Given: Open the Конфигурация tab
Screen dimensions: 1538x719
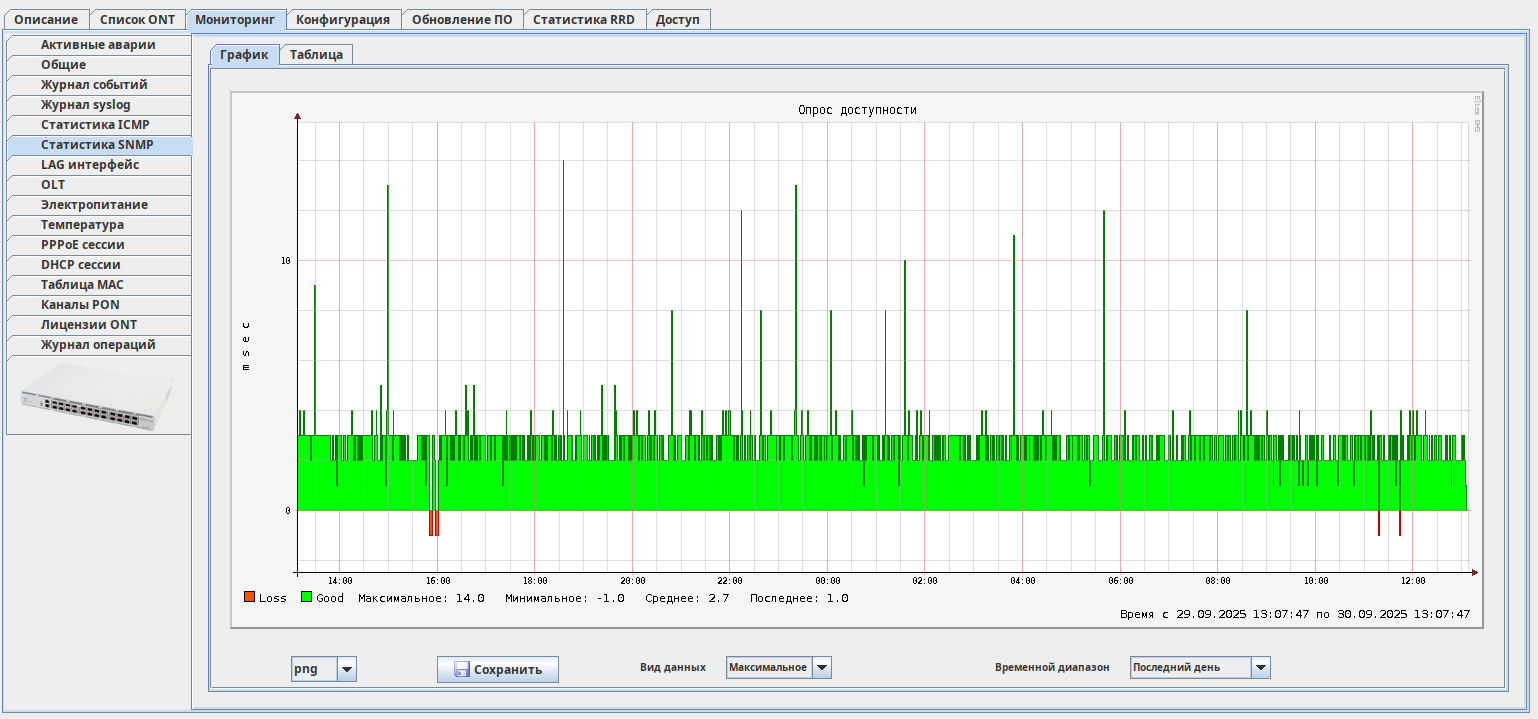Looking at the screenshot, I should coord(343,19).
